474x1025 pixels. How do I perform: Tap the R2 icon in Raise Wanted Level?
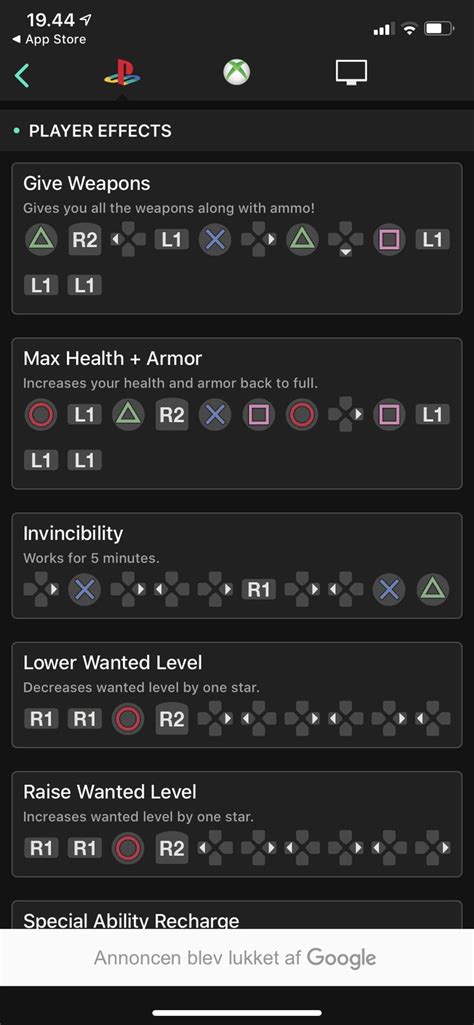[172, 849]
